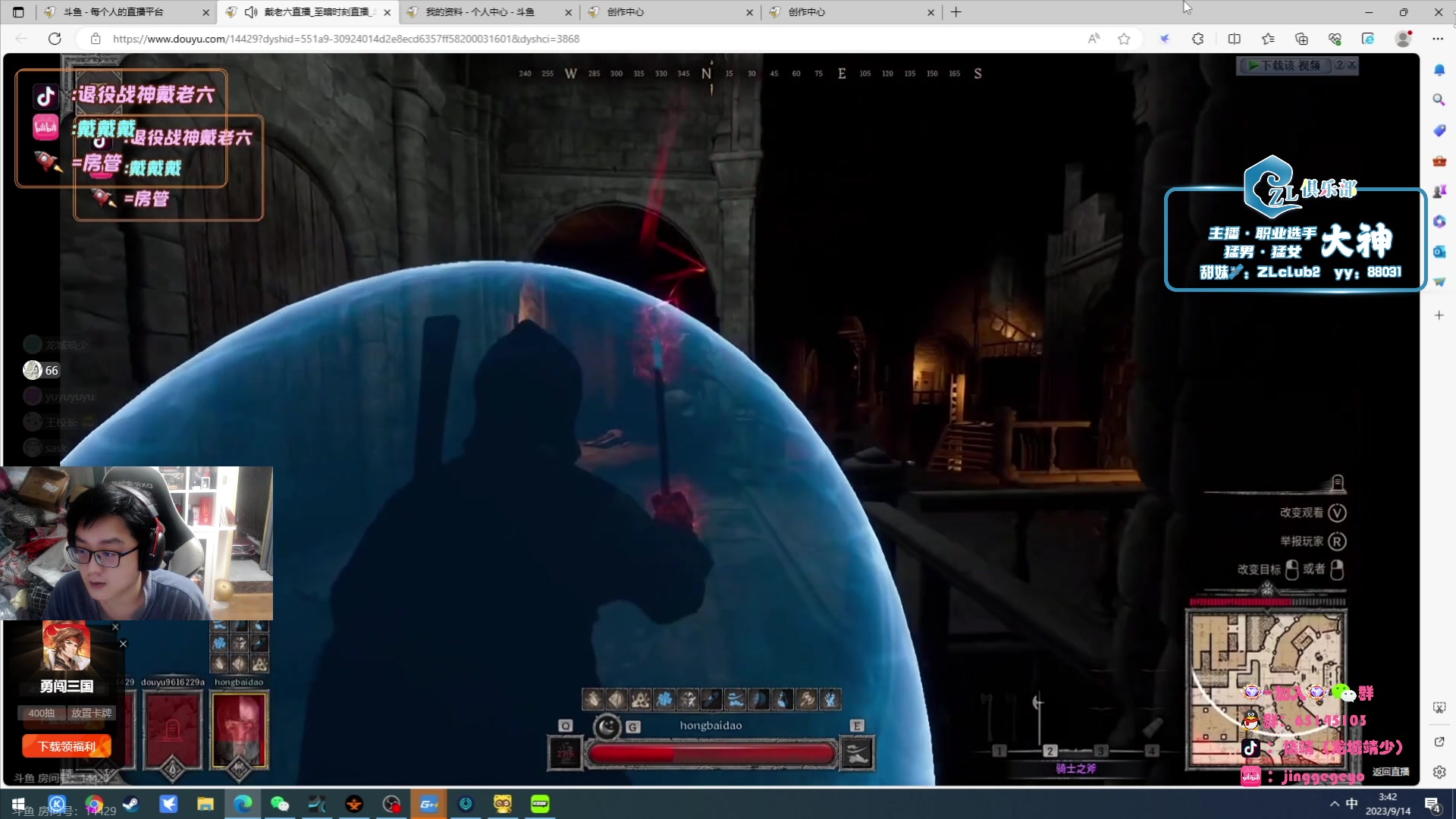Click the dungeon minimap
Viewport: 1456px width, 819px height.
coord(1265,689)
